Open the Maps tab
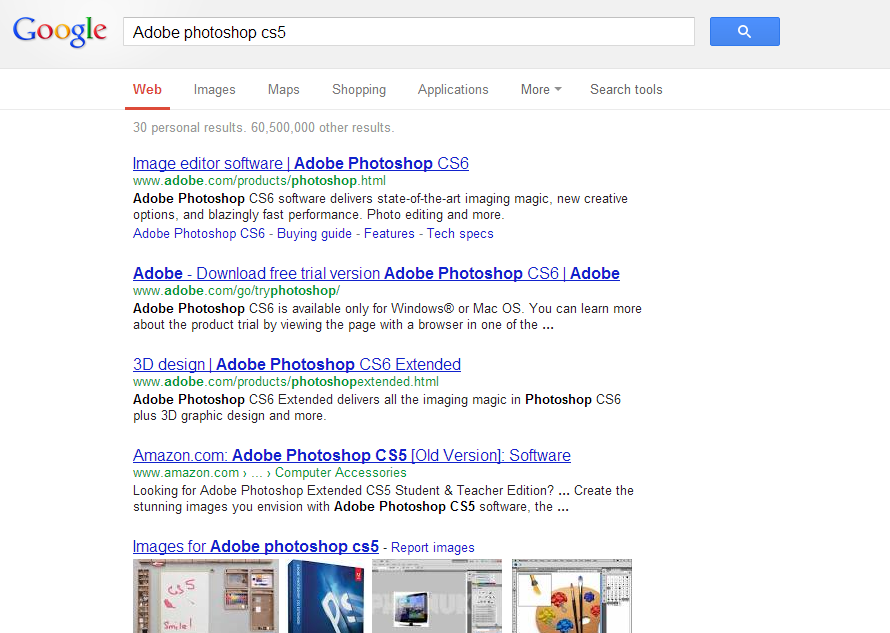Viewport: 890px width, 633px height. [x=283, y=90]
